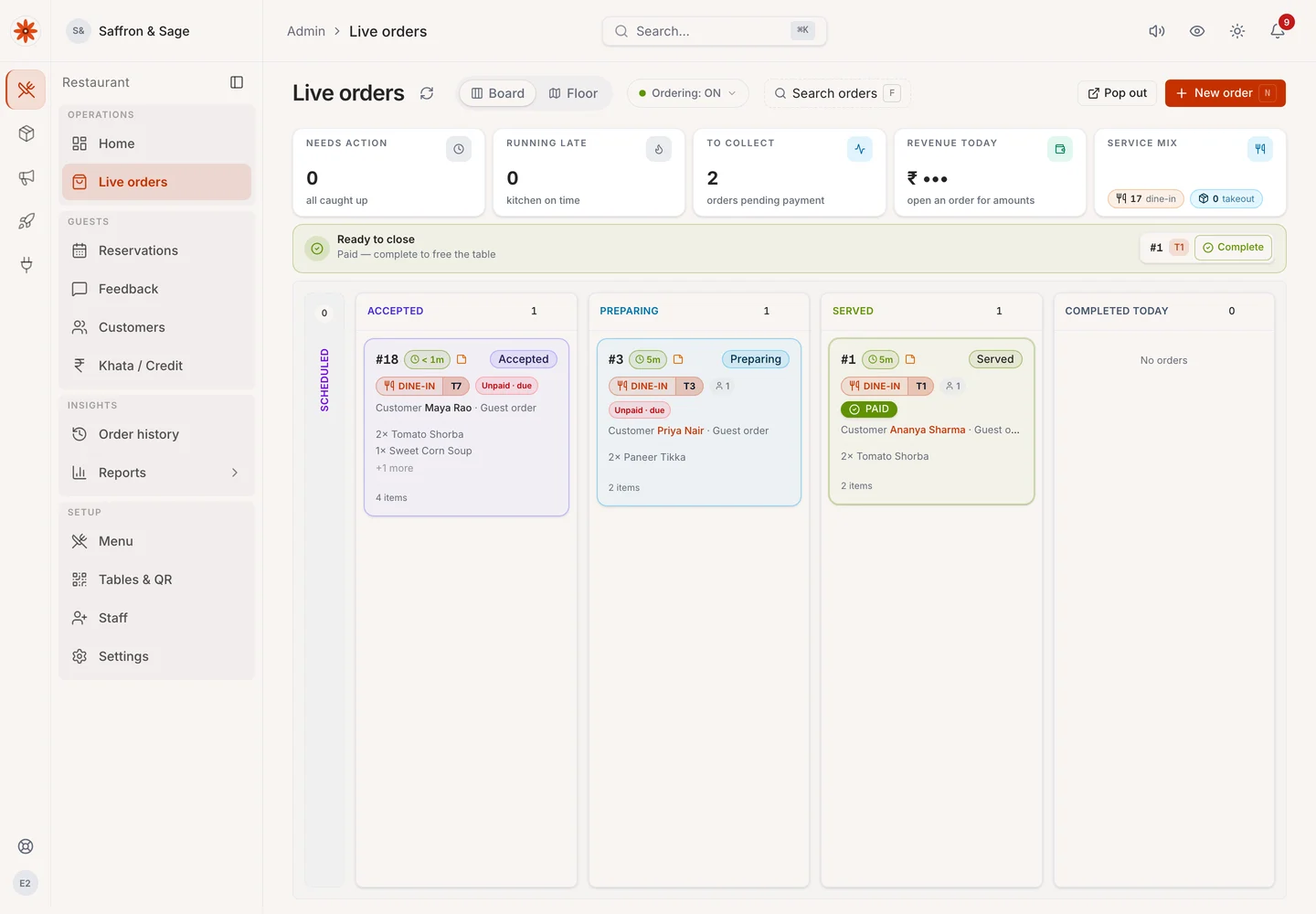Screen dimensions: 1316x914
Task: Expand the Reports submenu chevron
Action: [x=235, y=473]
